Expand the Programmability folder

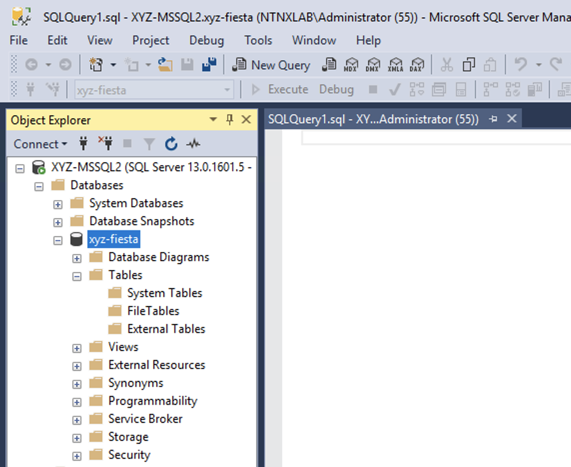(76, 402)
